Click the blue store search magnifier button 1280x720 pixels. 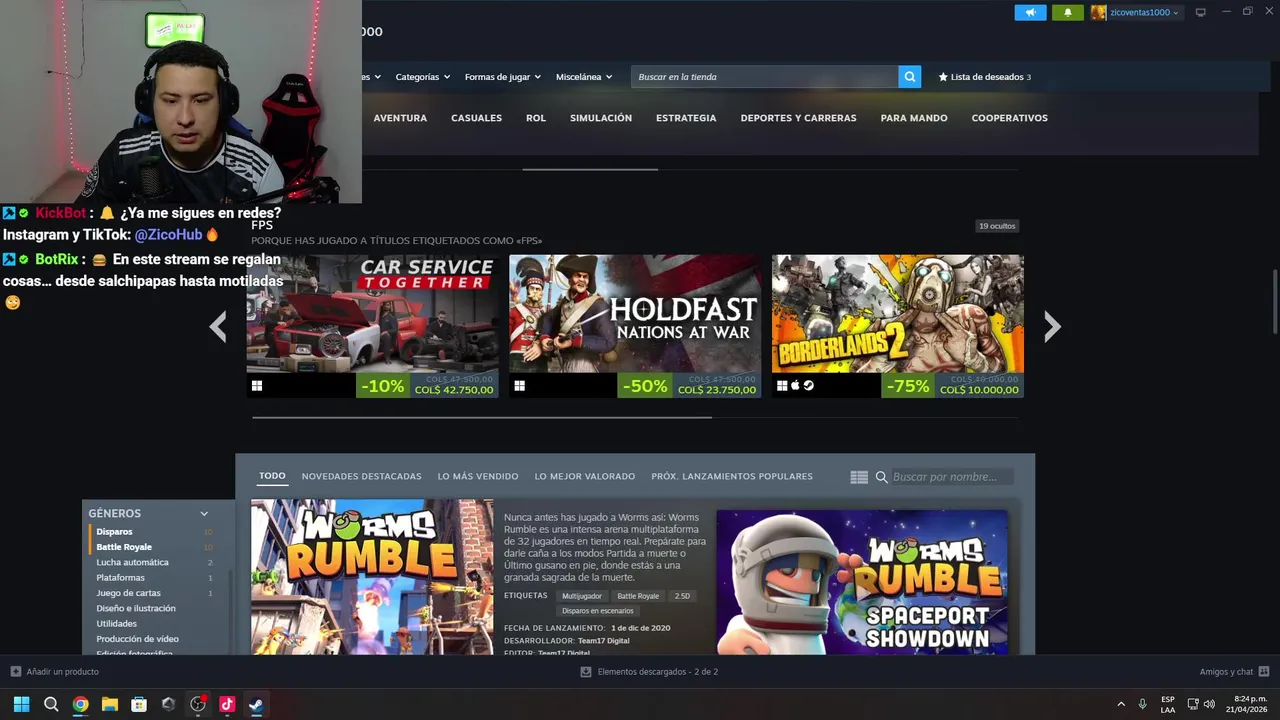(x=909, y=77)
